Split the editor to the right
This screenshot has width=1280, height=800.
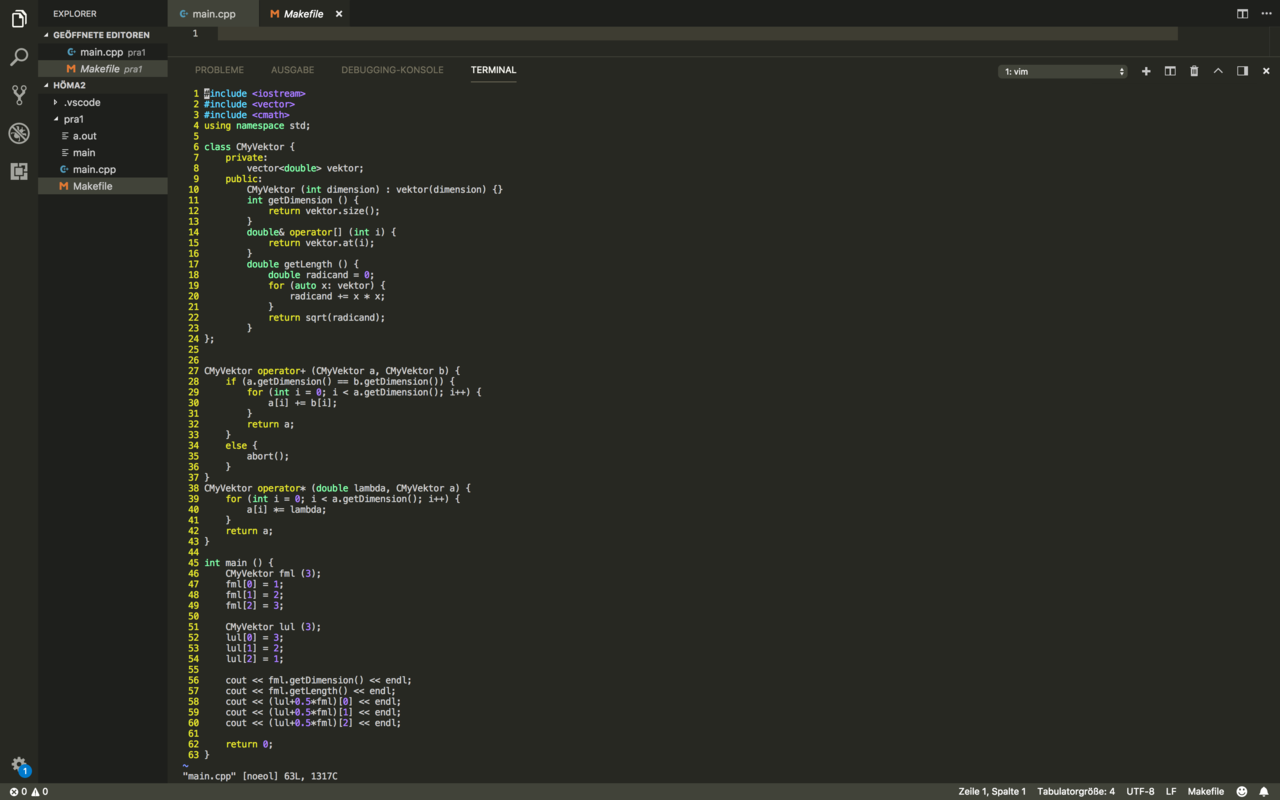[x=1242, y=14]
